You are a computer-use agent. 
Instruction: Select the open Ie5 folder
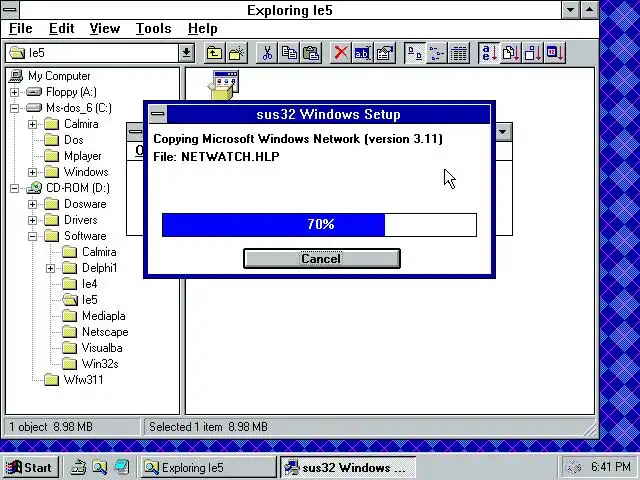[80, 300]
